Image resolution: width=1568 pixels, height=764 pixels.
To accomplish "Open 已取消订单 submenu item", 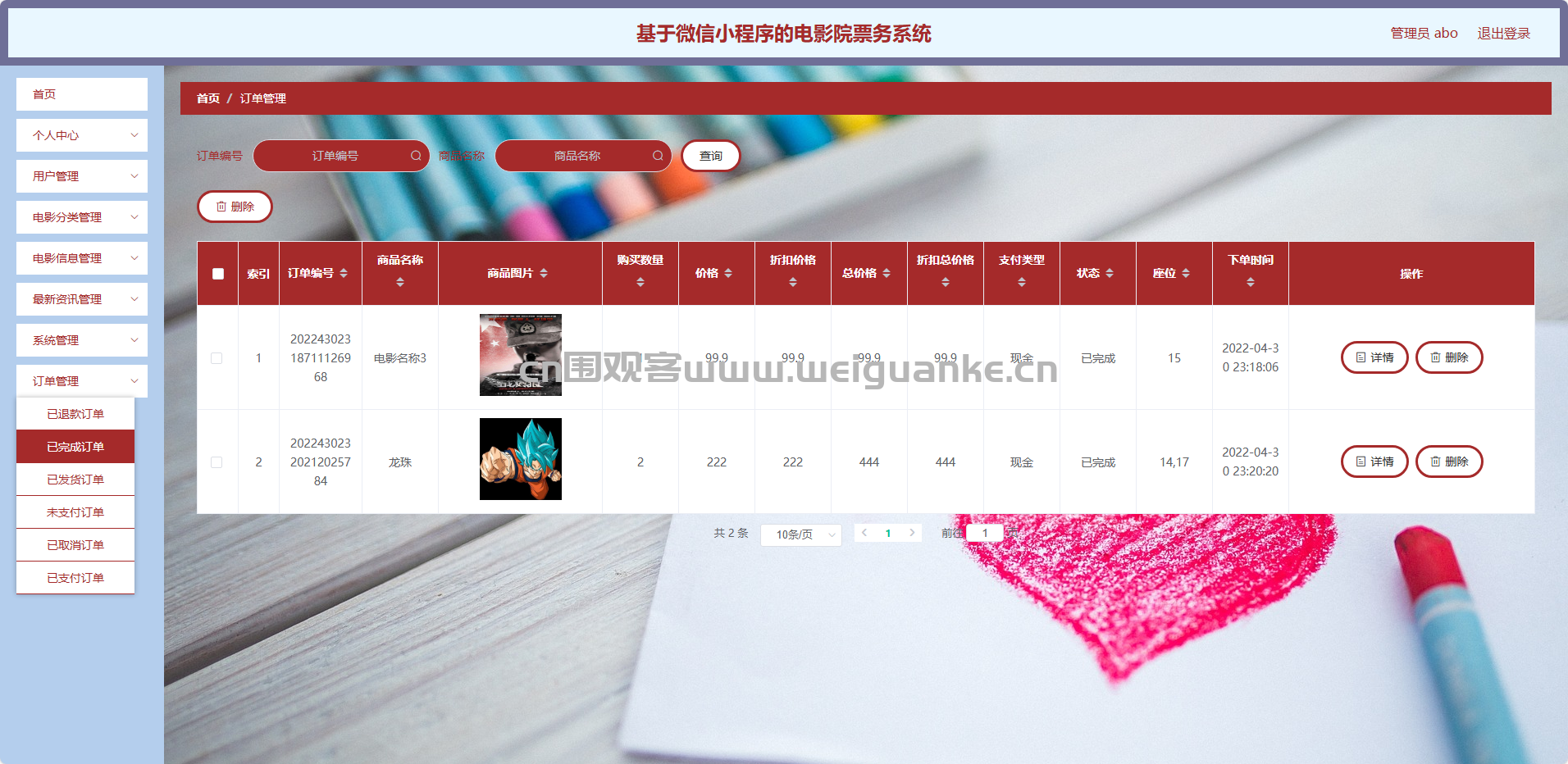I will (75, 545).
